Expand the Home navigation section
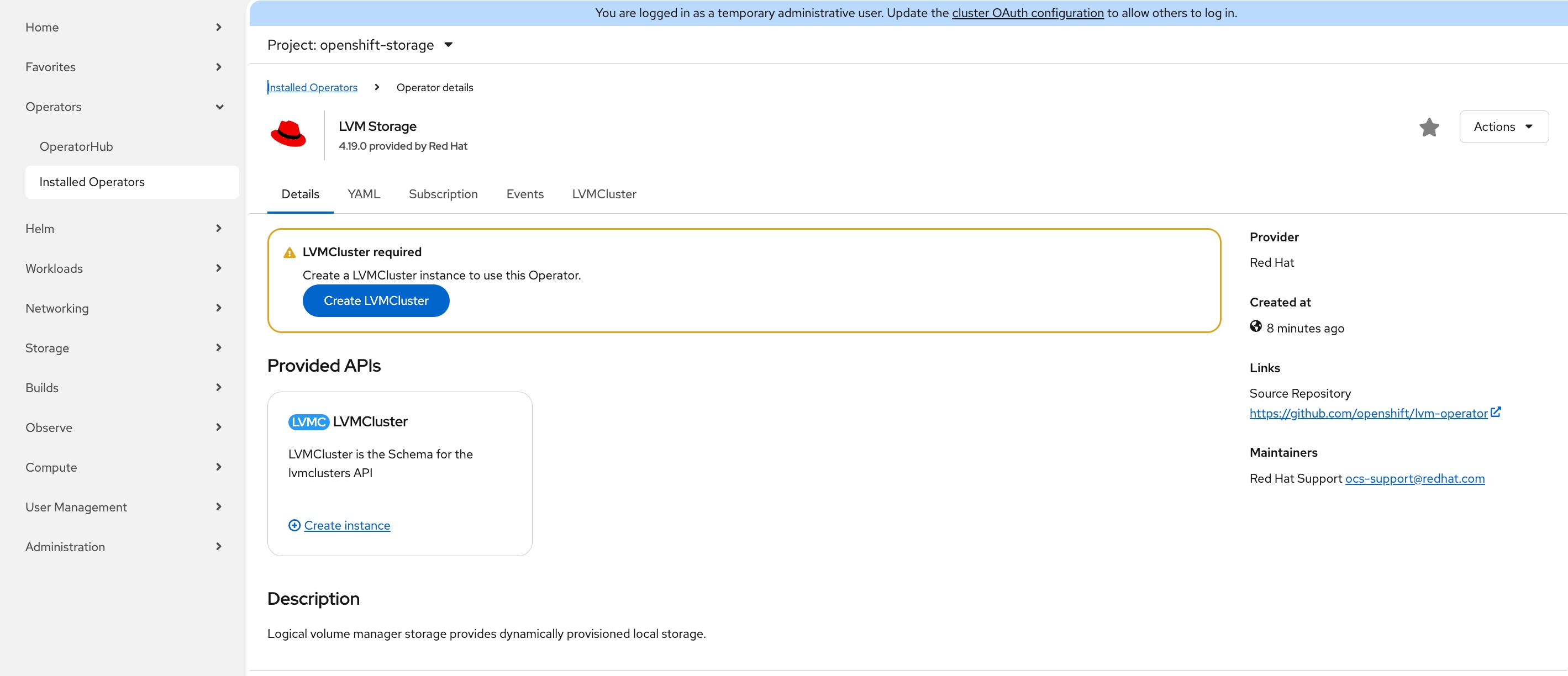This screenshot has height=676, width=1568. coord(124,28)
